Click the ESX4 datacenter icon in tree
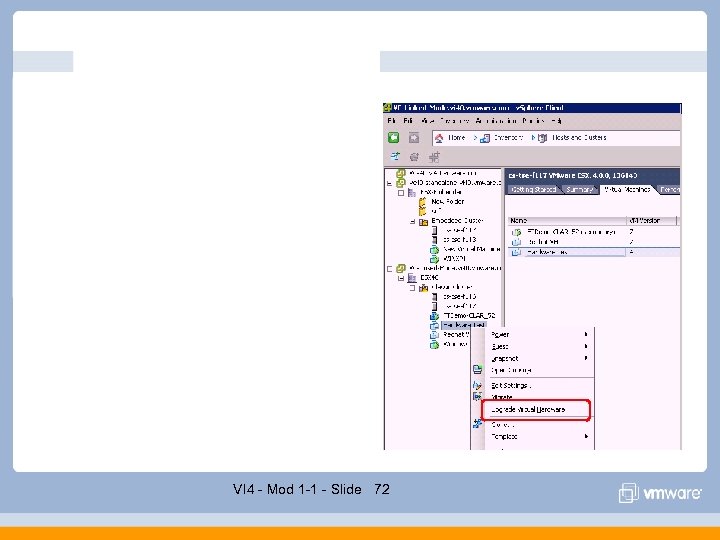Screen dimensions: 720x540 [x=412, y=278]
